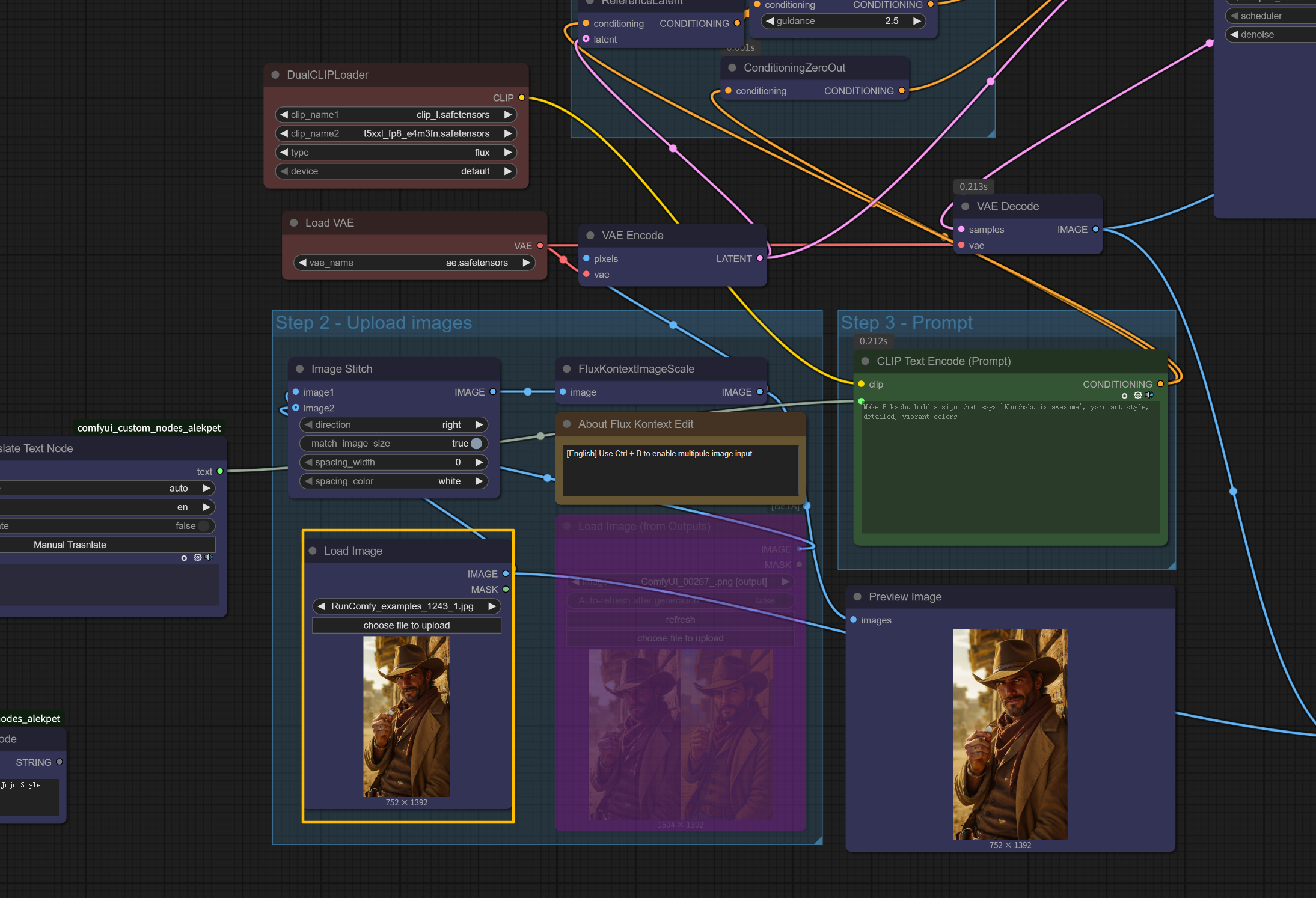Select the Step 3 - Prompt group title
This screenshot has height=898, width=1316.
(907, 323)
